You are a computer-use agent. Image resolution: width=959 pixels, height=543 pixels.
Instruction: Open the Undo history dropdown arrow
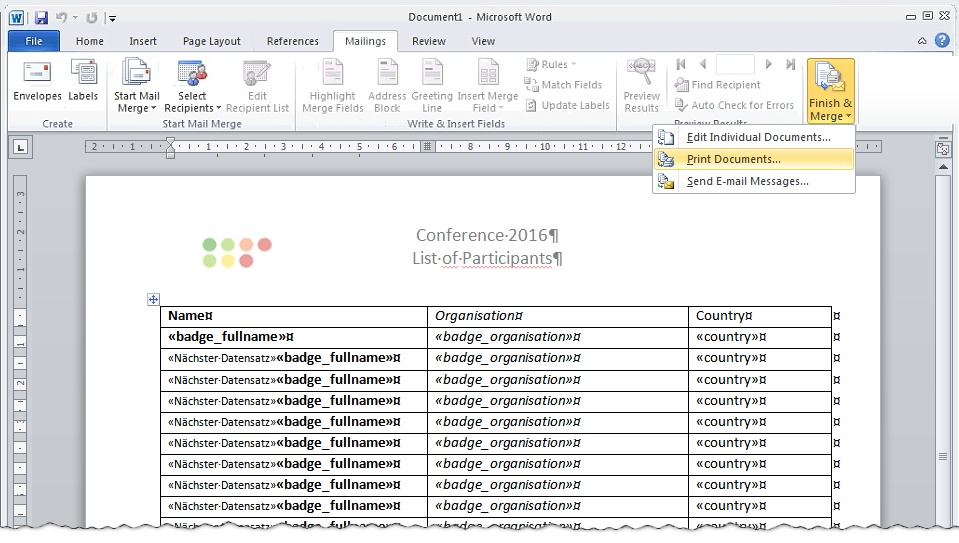pyautogui.click(x=75, y=18)
